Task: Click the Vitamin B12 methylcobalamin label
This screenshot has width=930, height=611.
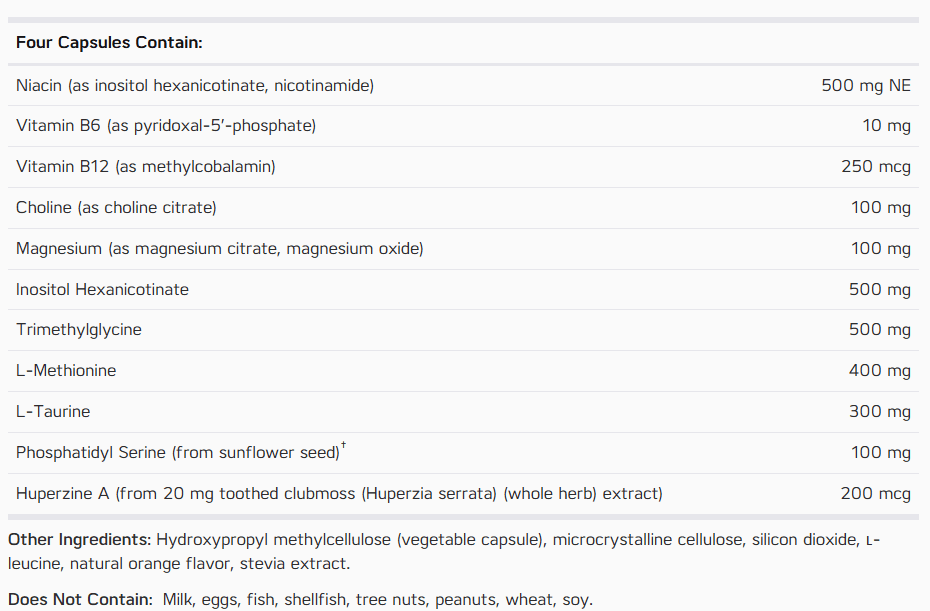Action: pyautogui.click(x=146, y=167)
